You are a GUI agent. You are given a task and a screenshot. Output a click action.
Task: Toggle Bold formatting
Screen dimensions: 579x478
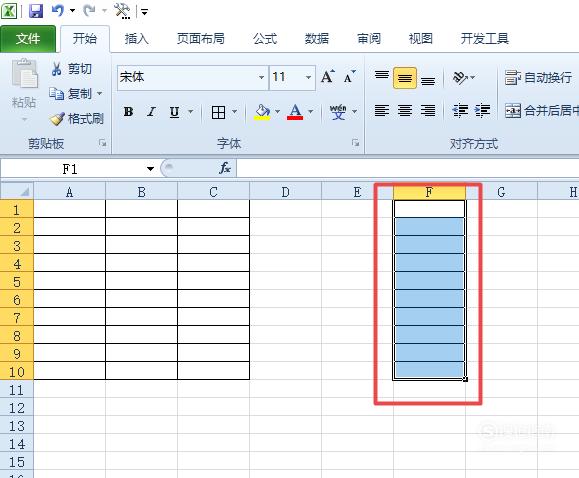coord(129,111)
